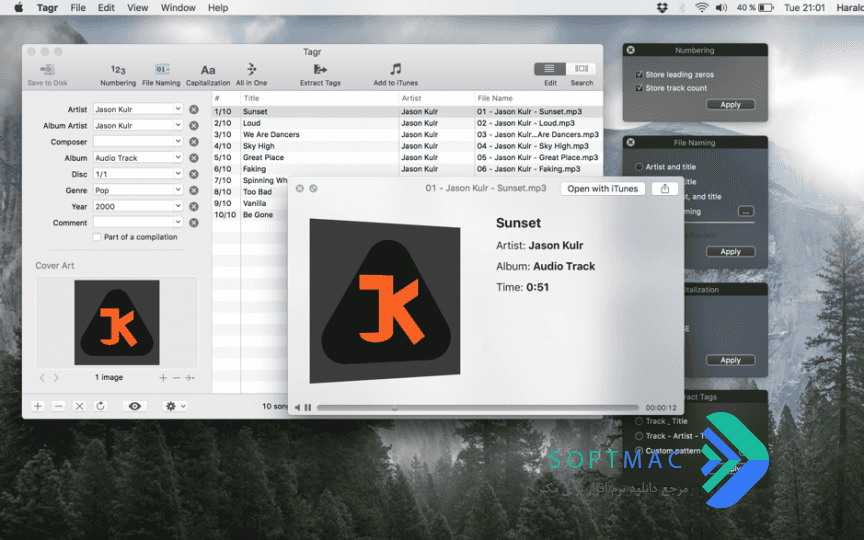Remove file with the minus button

(x=58, y=406)
